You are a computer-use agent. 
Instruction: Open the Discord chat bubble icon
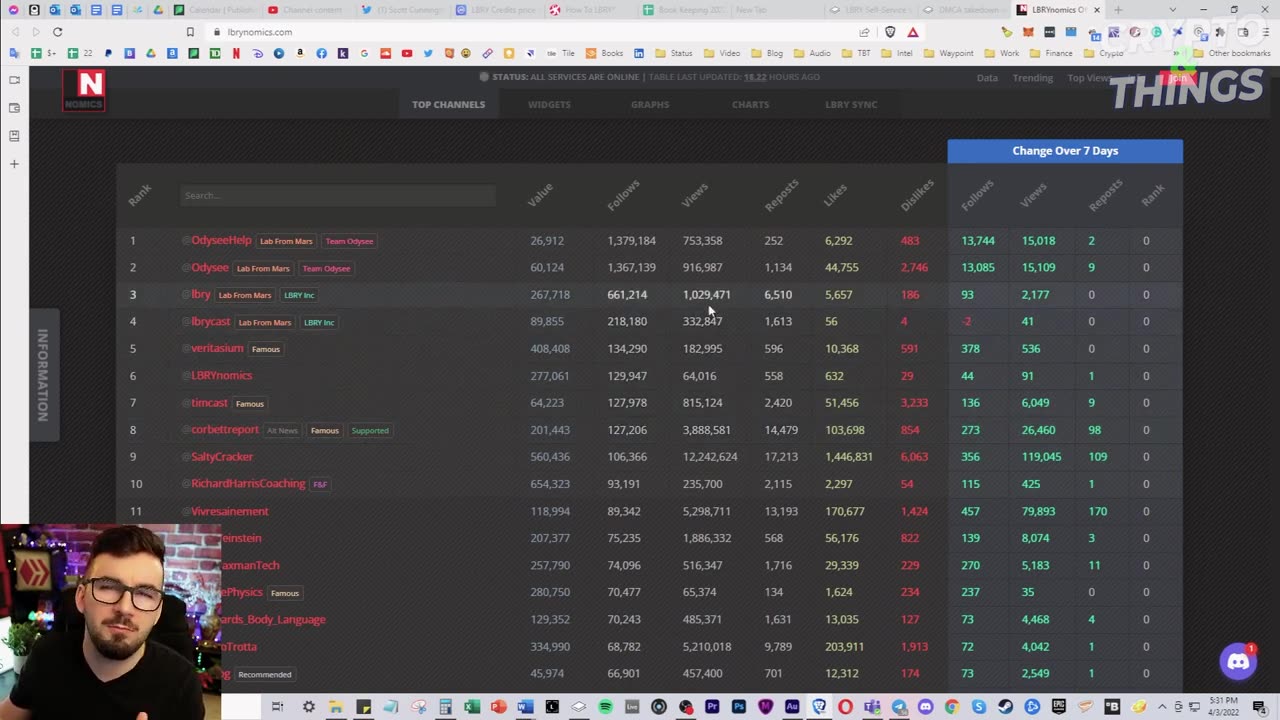click(x=1238, y=662)
